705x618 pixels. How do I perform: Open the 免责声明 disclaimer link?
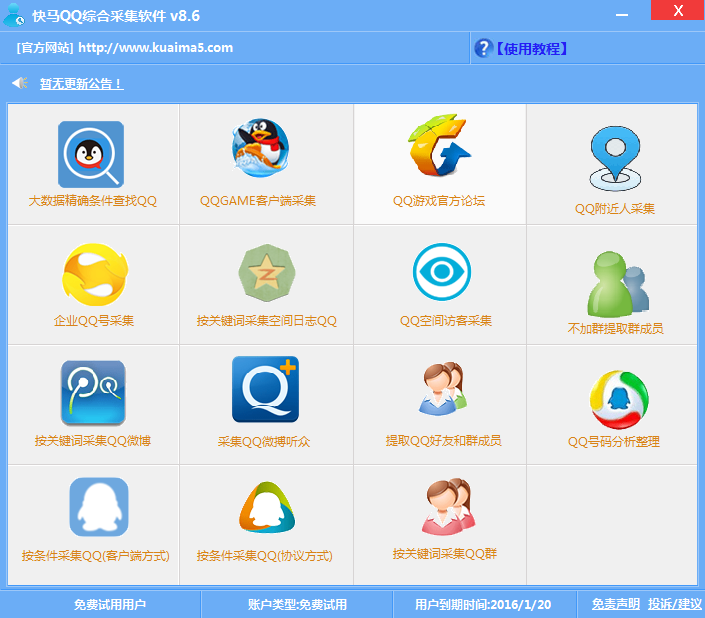(615, 604)
